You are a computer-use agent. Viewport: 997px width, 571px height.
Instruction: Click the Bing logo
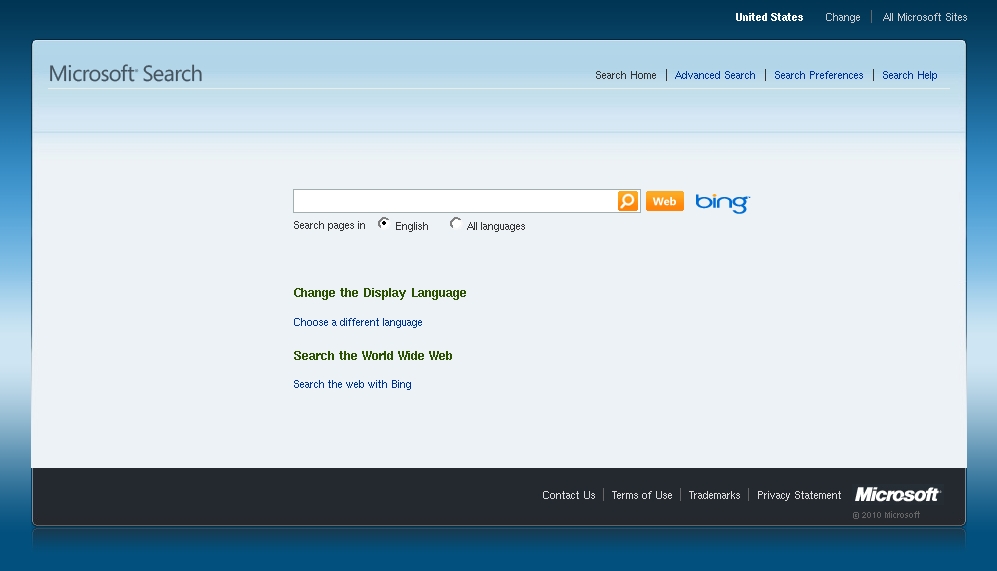pyautogui.click(x=722, y=202)
